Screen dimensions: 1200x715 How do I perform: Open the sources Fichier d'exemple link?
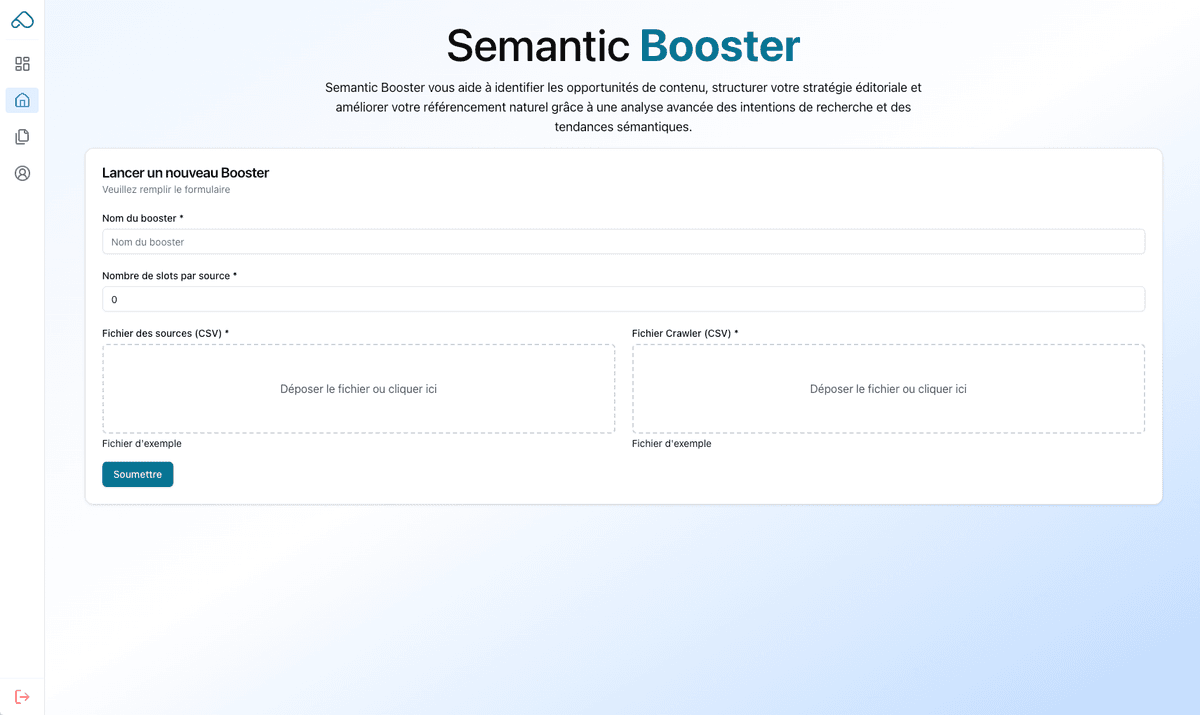coord(141,443)
